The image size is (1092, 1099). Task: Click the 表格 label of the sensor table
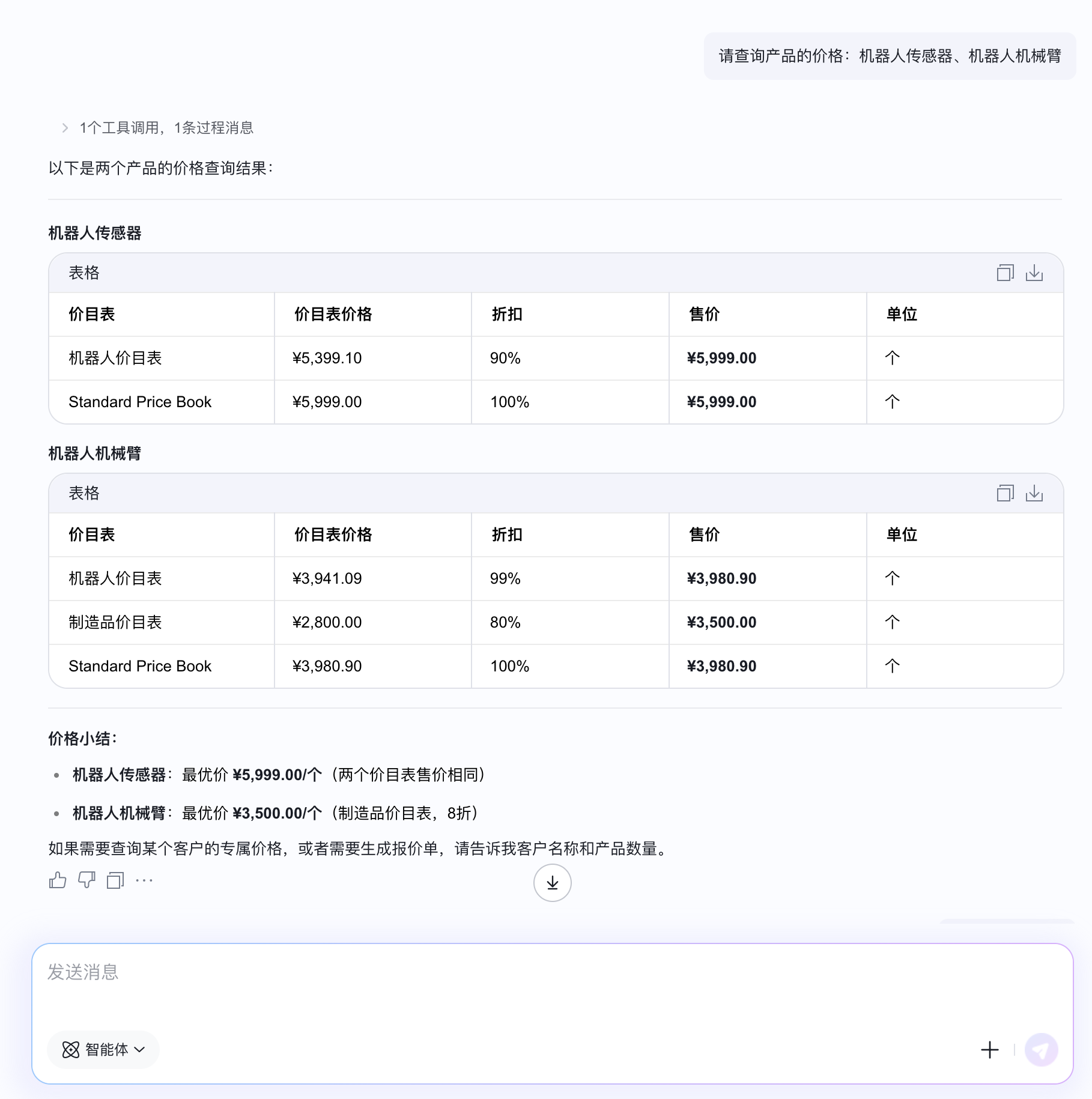pos(84,273)
